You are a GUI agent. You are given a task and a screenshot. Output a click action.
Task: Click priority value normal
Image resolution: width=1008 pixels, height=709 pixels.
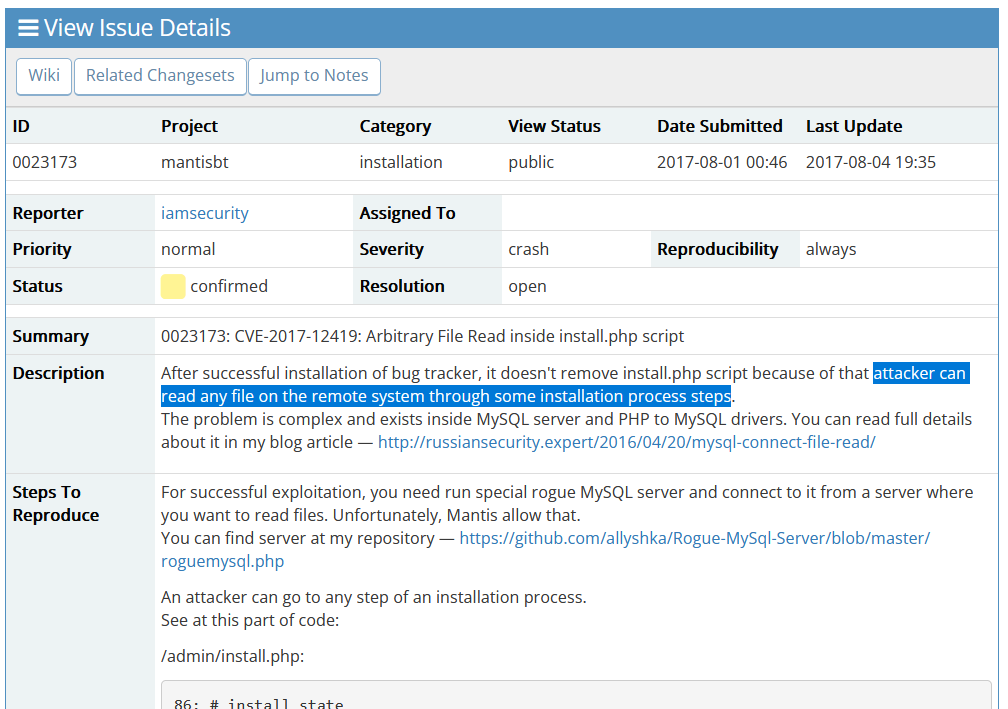coord(188,249)
